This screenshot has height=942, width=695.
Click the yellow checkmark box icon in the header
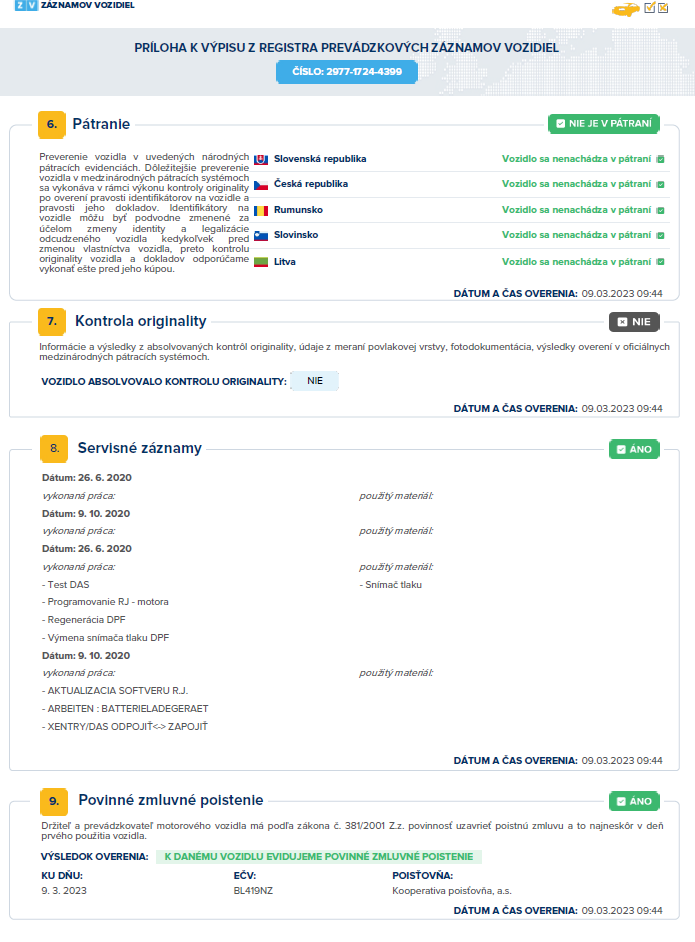click(x=649, y=8)
